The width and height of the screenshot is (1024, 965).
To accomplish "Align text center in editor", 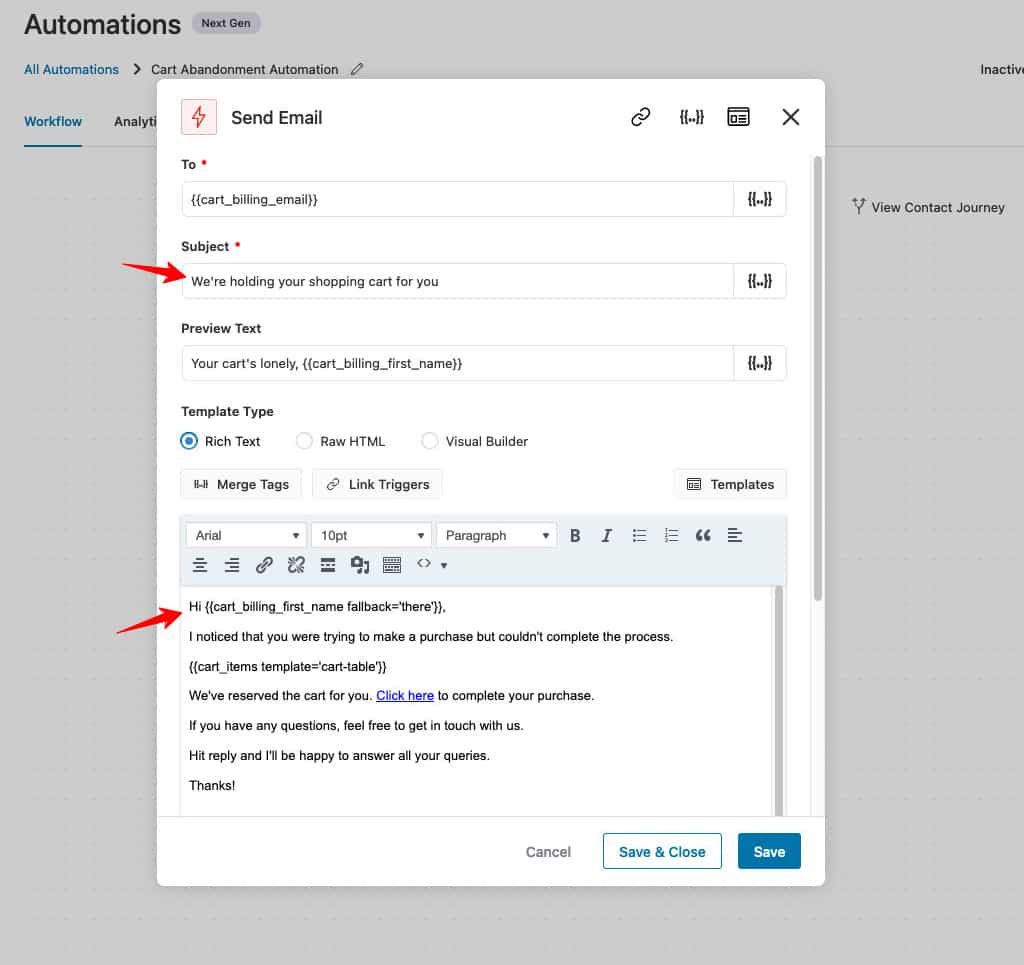I will tap(200, 565).
